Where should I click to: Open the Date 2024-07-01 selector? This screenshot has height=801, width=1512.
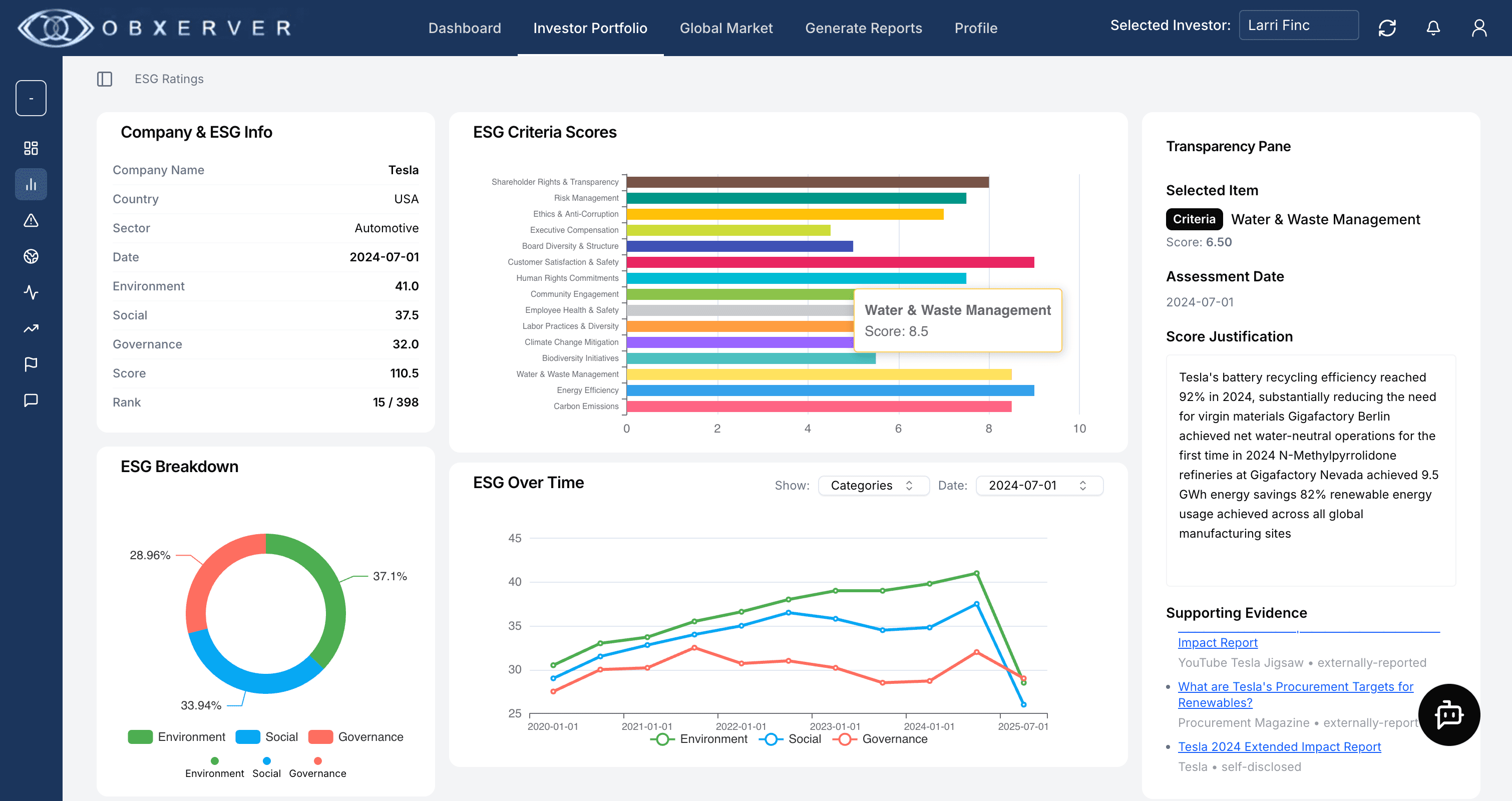point(1039,485)
